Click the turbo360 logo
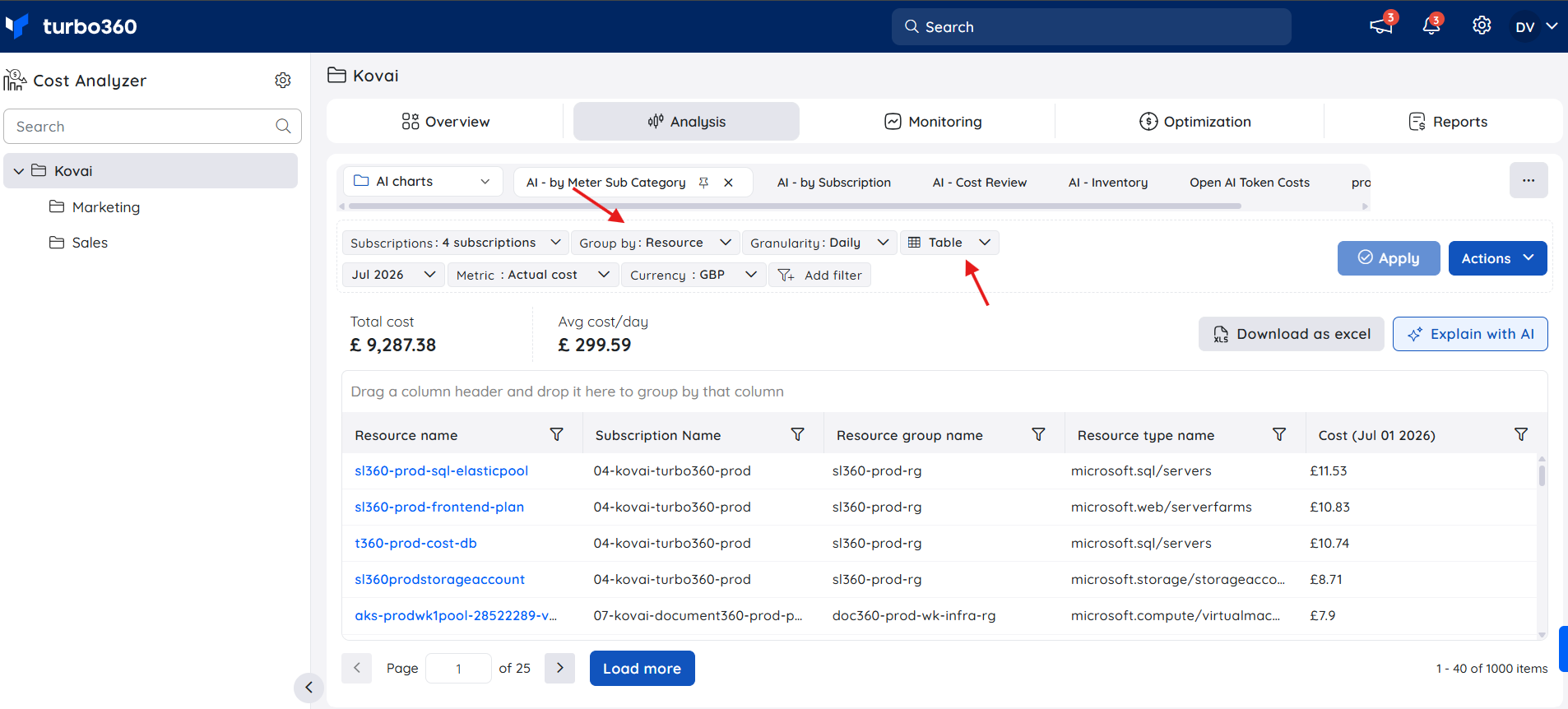Screen dimensions: 1568x709 71,26
